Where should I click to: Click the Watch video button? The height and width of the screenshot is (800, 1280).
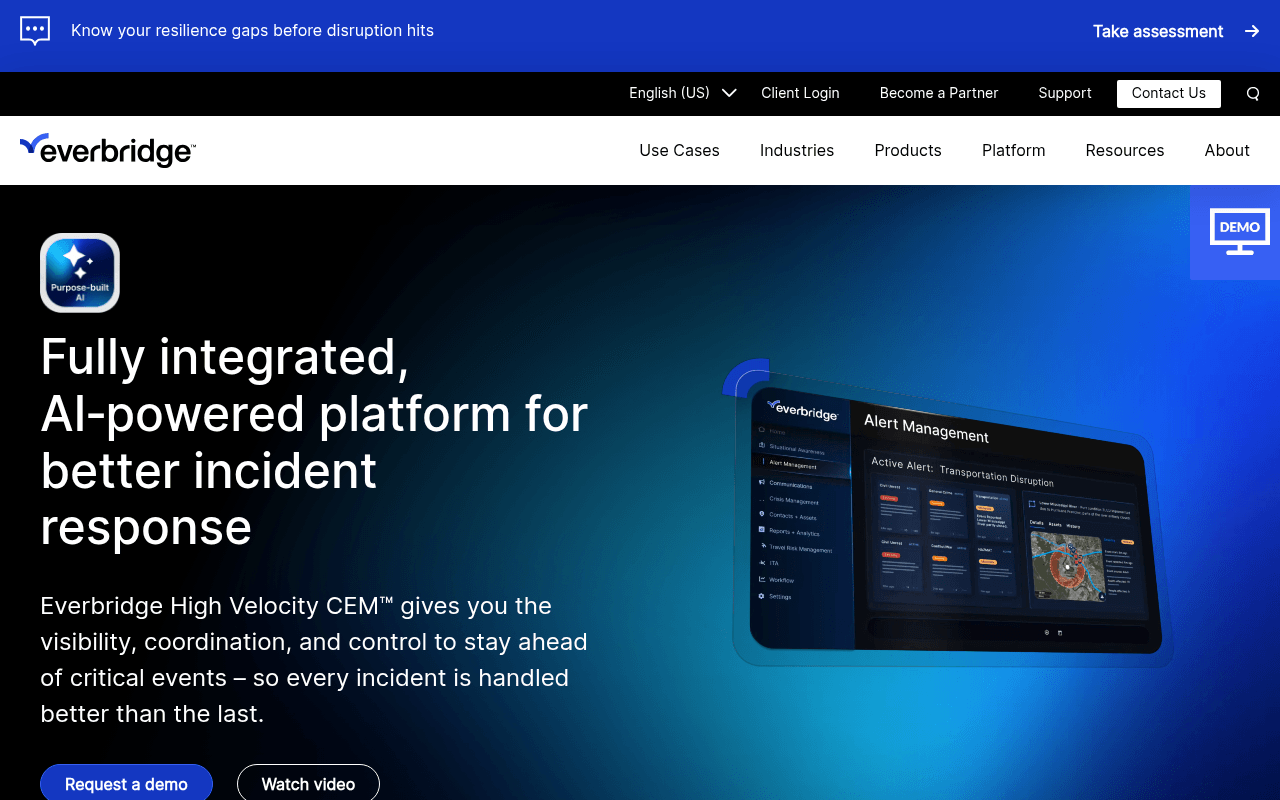click(308, 783)
